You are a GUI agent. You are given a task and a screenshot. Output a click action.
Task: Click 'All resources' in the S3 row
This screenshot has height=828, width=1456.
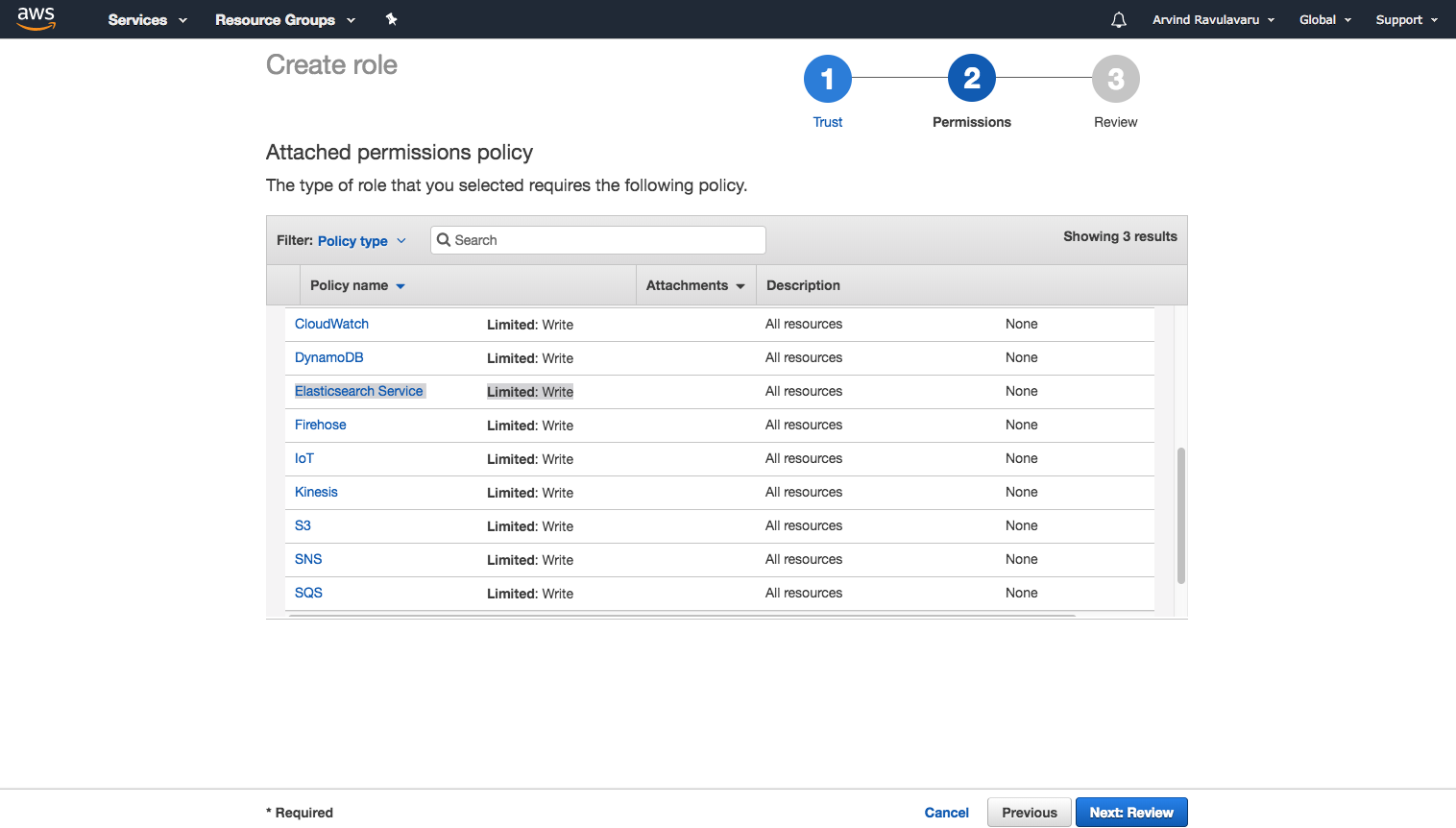click(x=804, y=525)
